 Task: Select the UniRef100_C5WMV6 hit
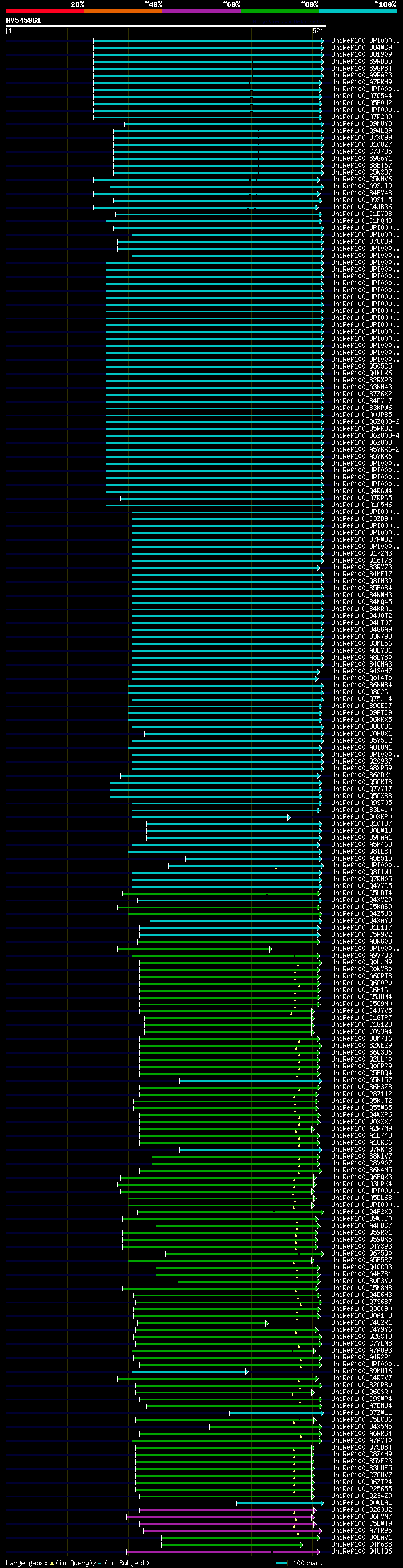[361, 179]
